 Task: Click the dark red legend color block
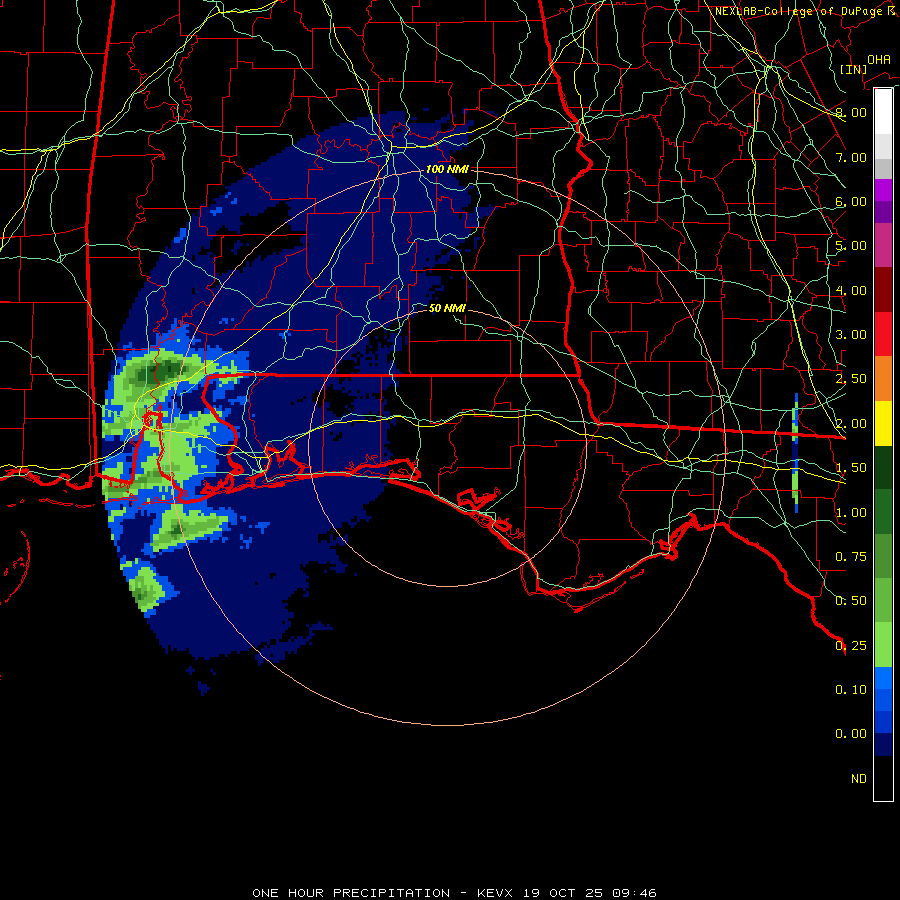click(x=883, y=290)
